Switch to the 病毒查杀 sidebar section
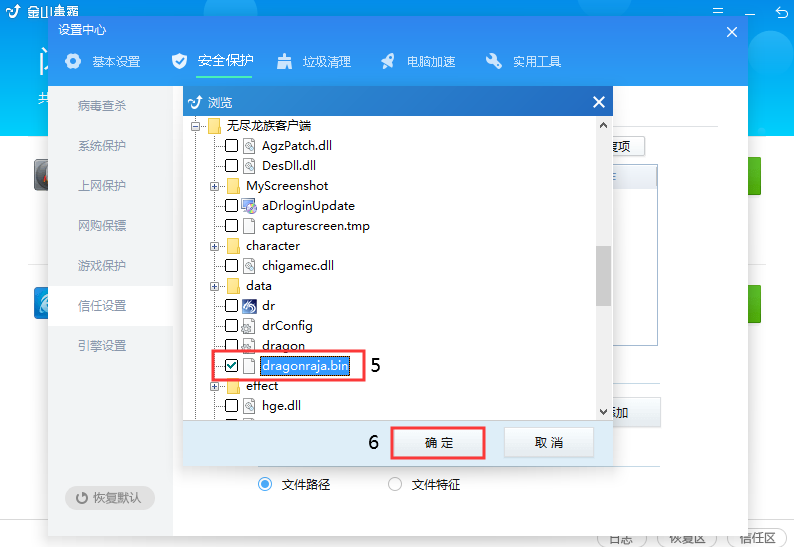The image size is (794, 547). 102,106
